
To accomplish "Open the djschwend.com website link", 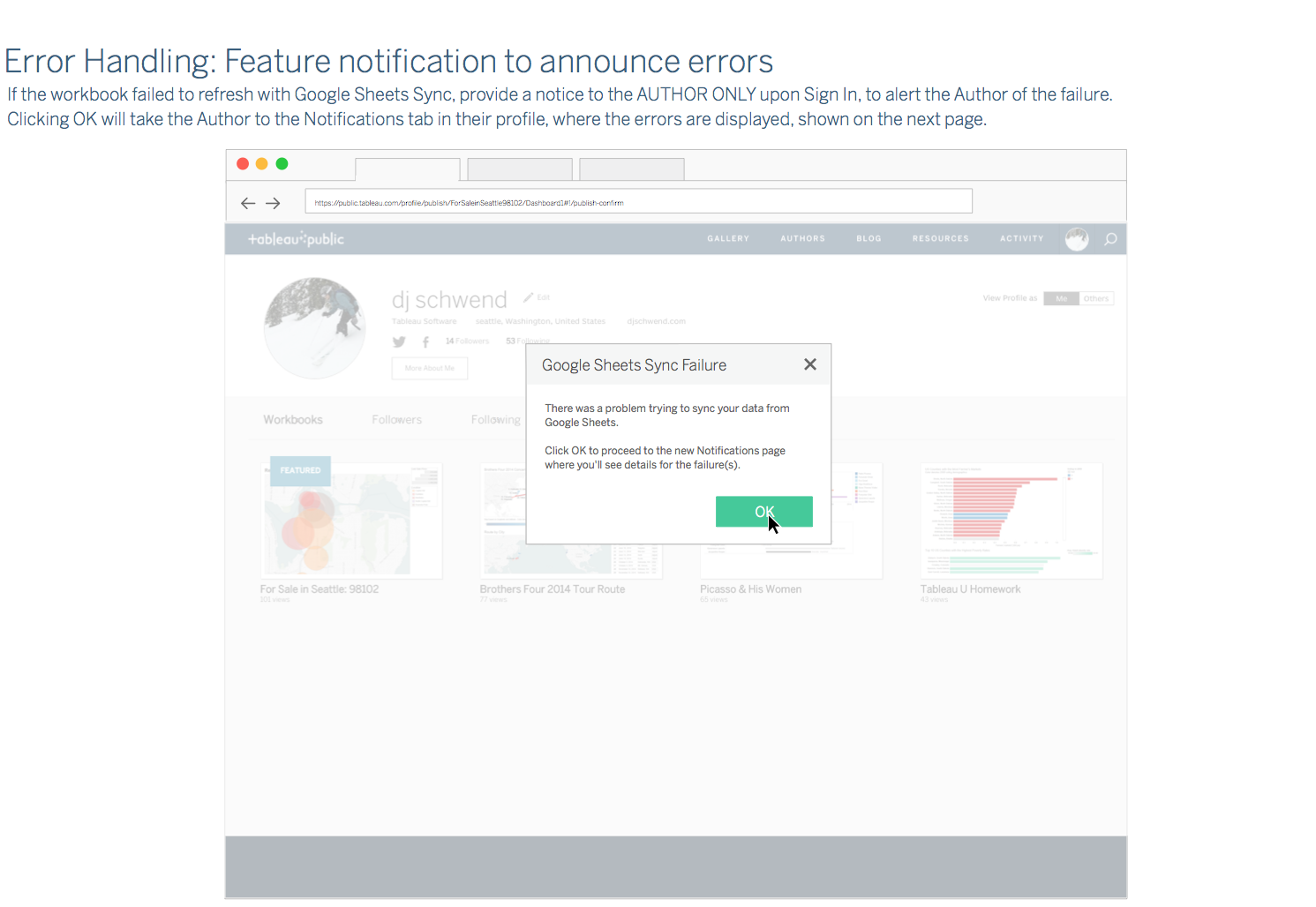I will click(656, 321).
